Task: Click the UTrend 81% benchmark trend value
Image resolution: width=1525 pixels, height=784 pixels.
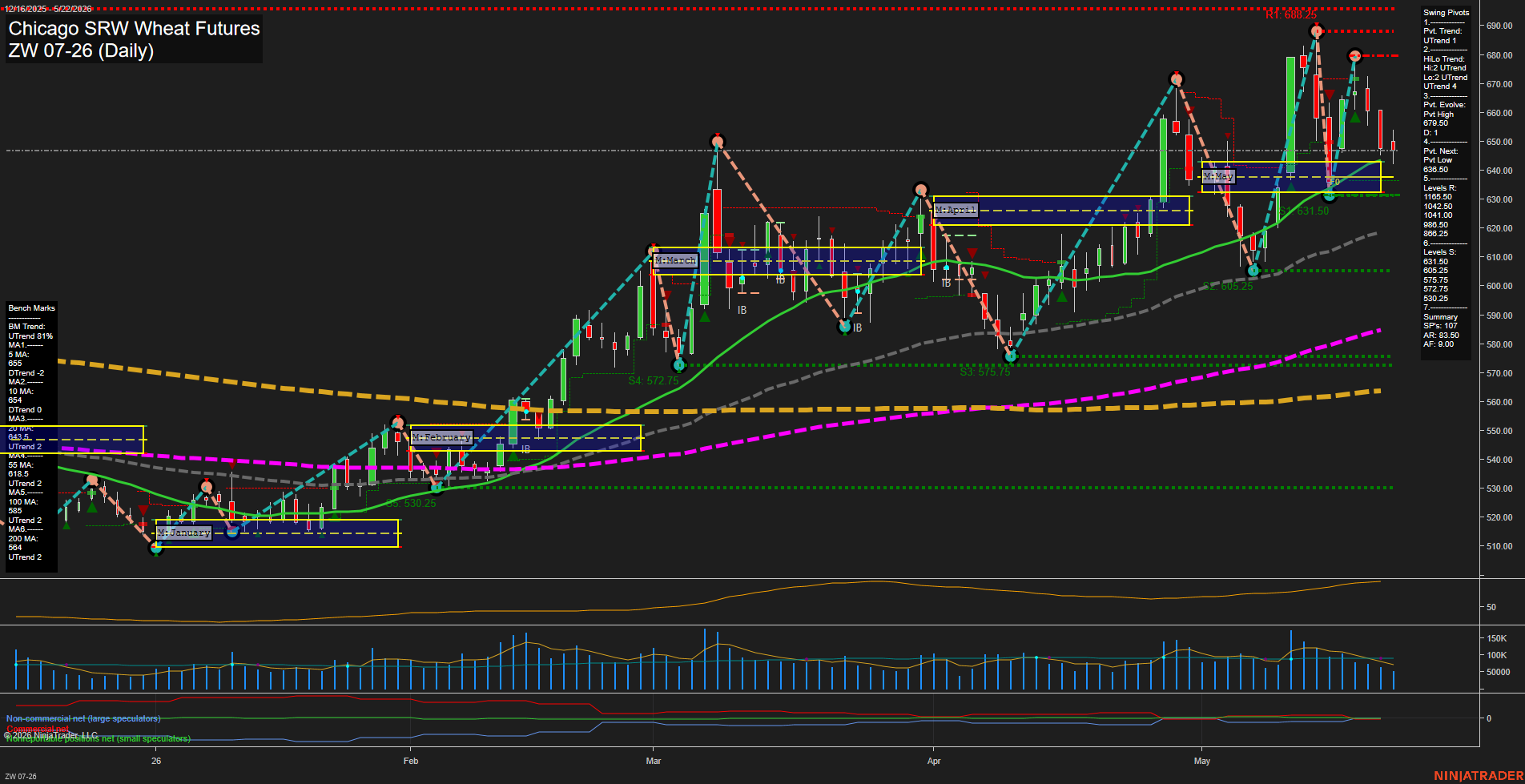Action: click(30, 336)
